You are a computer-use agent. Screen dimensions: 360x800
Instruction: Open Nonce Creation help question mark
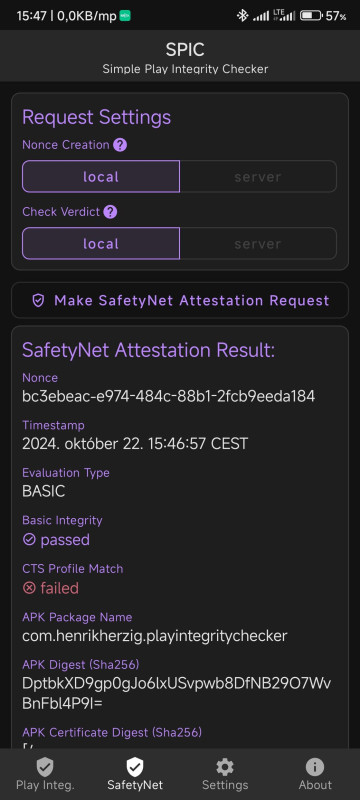click(120, 145)
